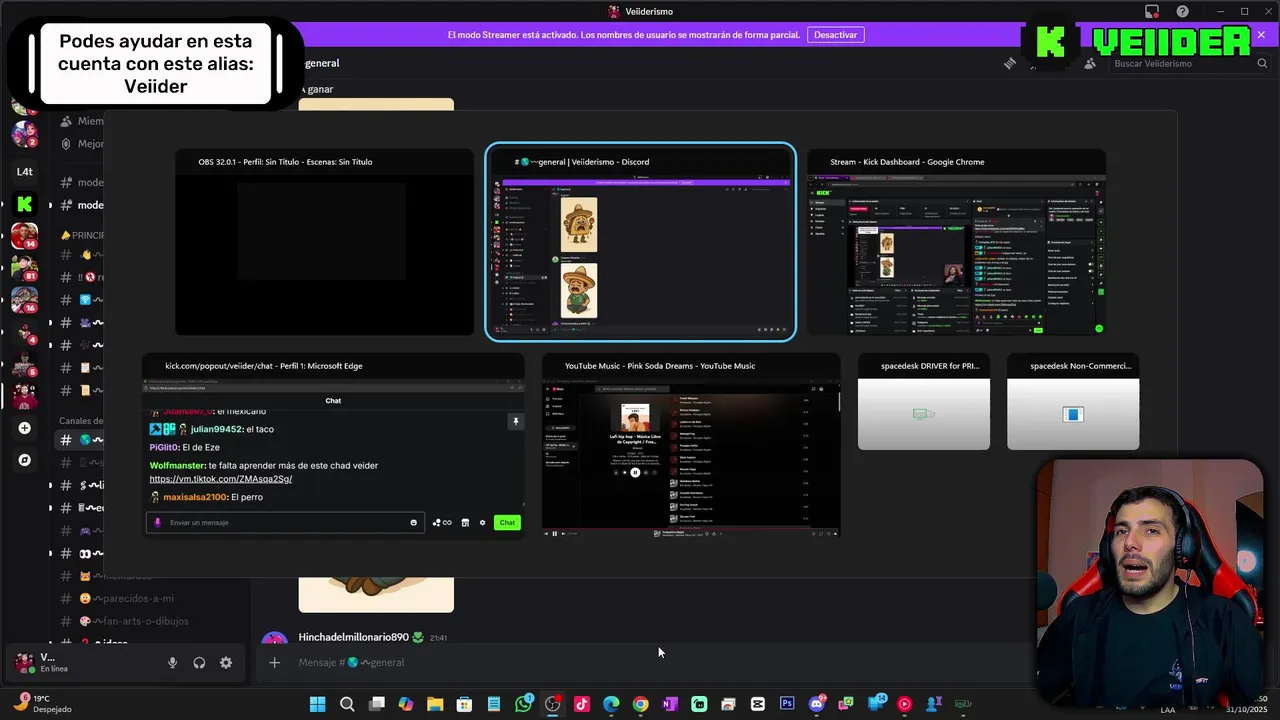The image size is (1280, 720).
Task: Open server icon with 14 notifications badge
Action: click(x=25, y=236)
